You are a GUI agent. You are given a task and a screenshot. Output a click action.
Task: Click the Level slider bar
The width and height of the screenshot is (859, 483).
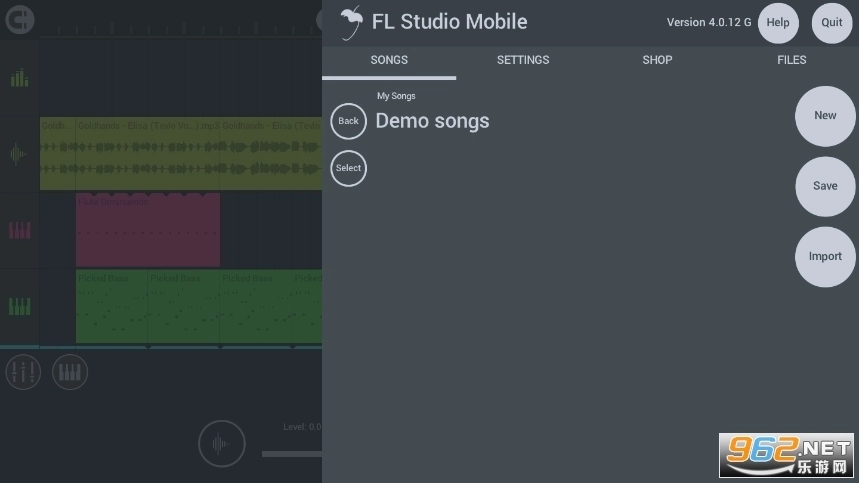[291, 454]
